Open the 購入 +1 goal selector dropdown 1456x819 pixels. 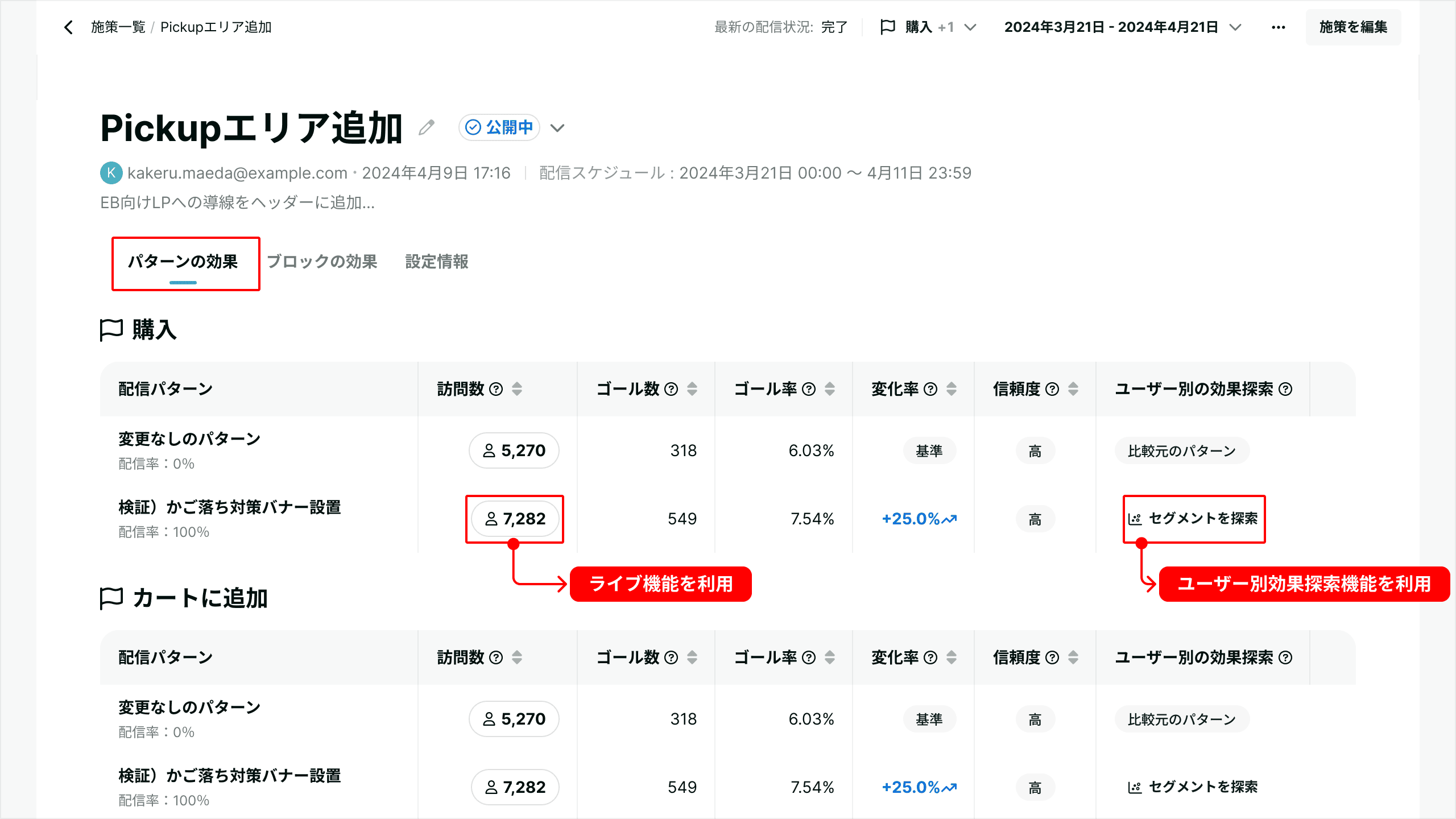928,27
